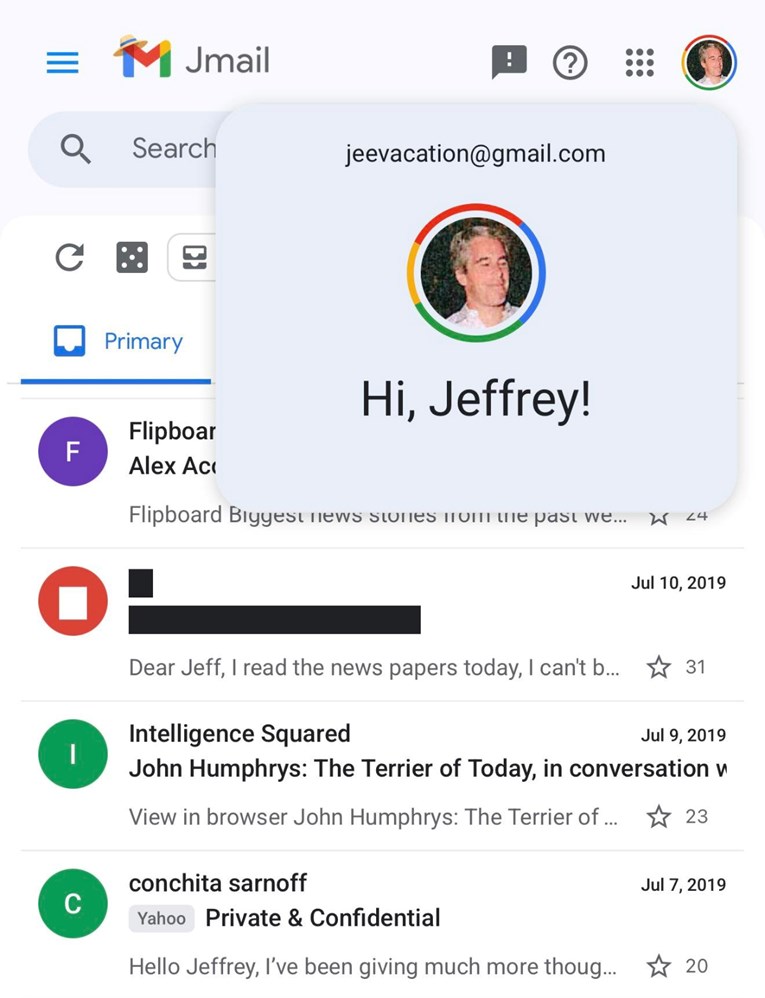
Task: Click the Yahoo label tag
Action: tap(161, 918)
